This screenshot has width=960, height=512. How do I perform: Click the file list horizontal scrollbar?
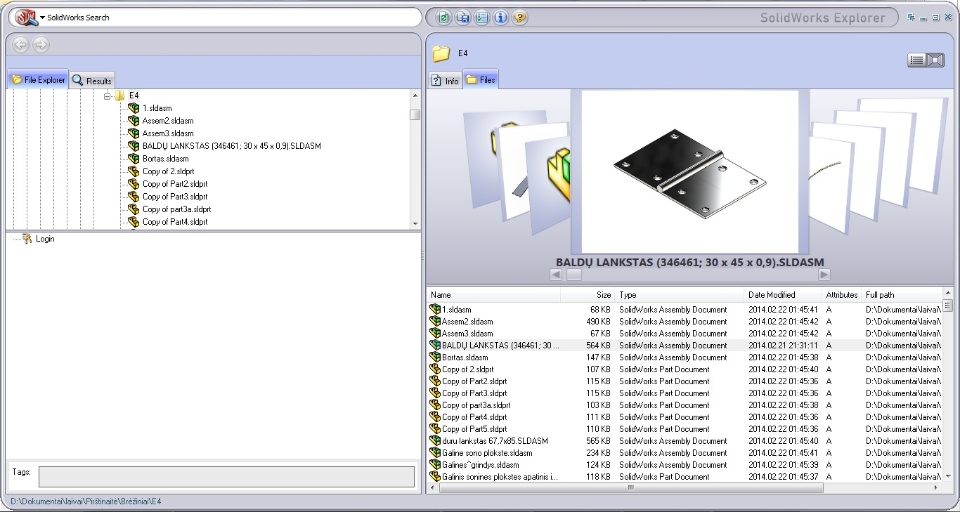(631, 488)
